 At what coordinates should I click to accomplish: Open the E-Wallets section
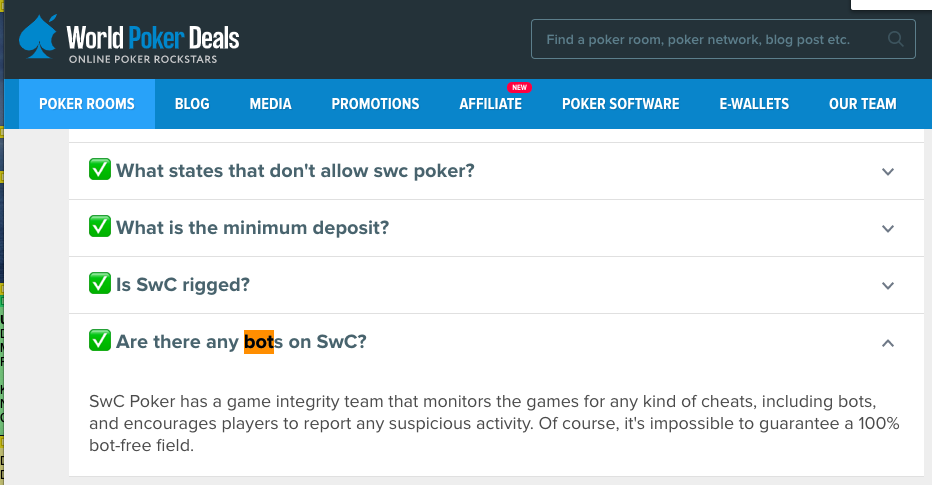(x=754, y=104)
